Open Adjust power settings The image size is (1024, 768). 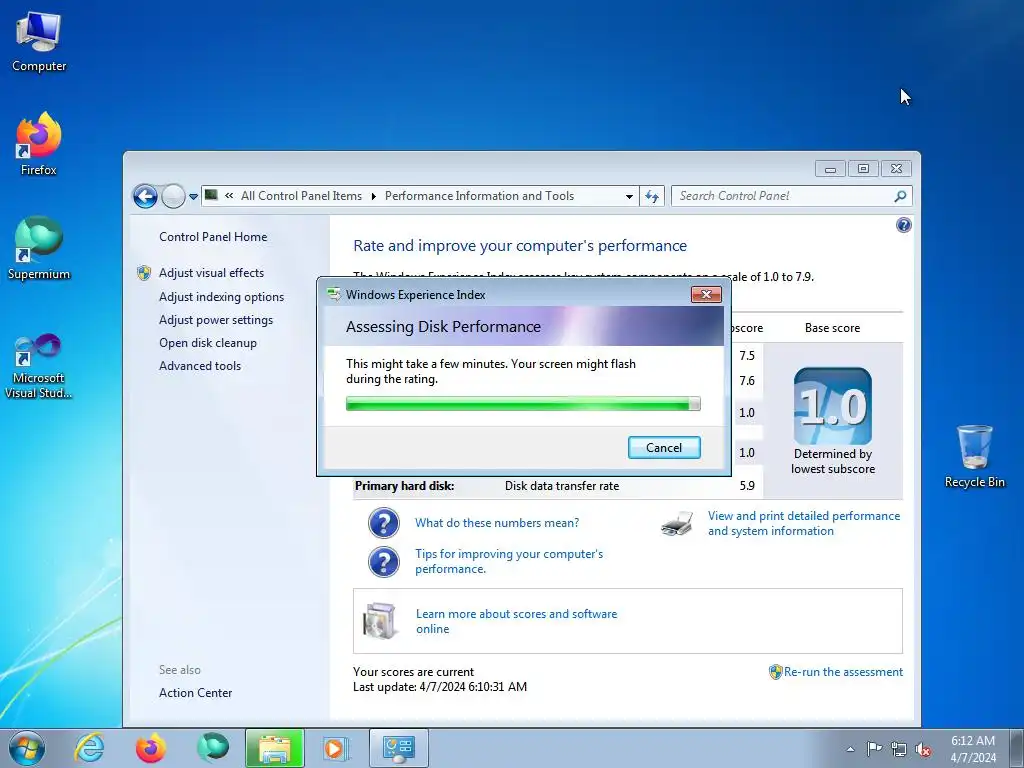(216, 320)
